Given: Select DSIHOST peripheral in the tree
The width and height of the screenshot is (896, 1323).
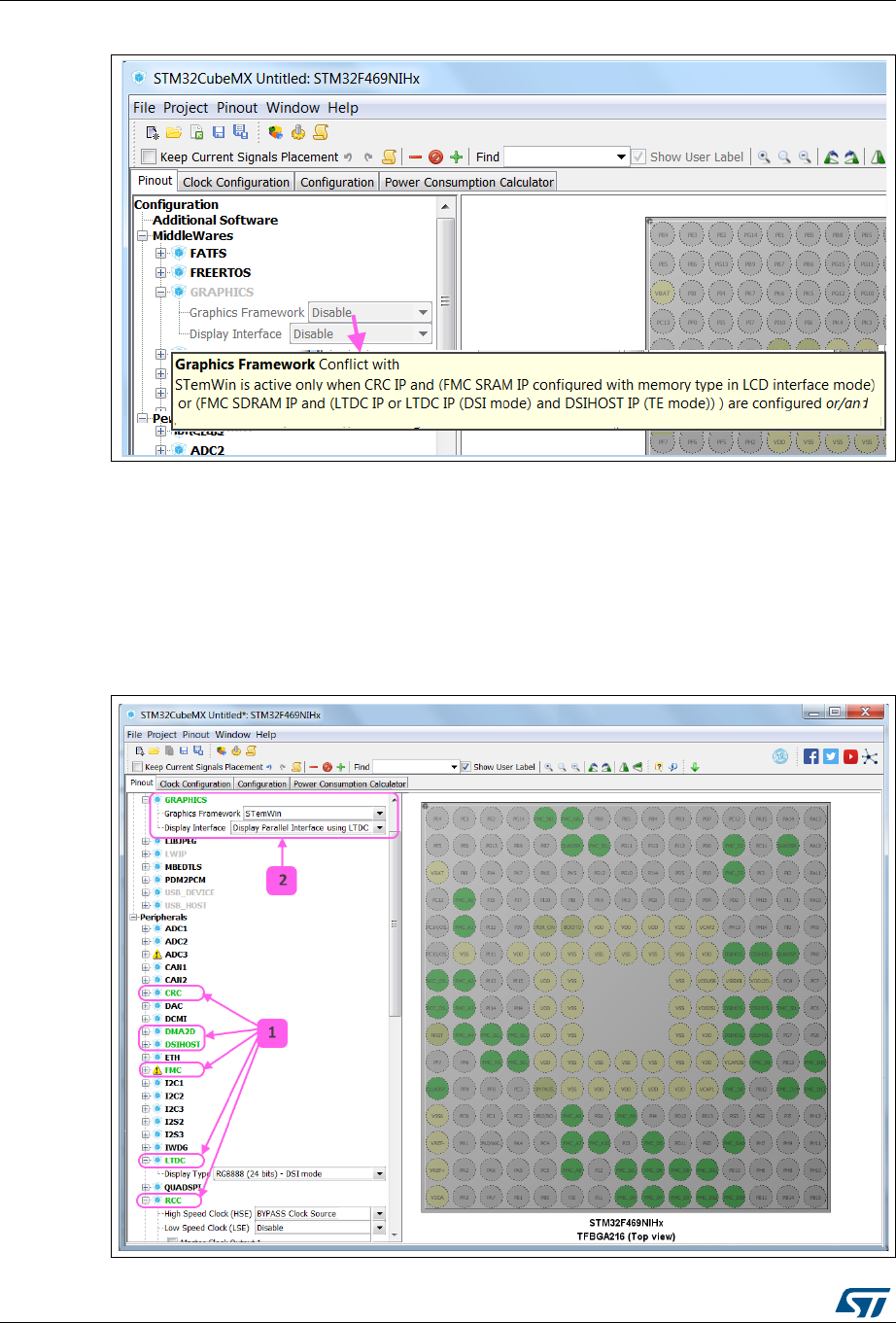Looking at the screenshot, I should click(x=183, y=1044).
